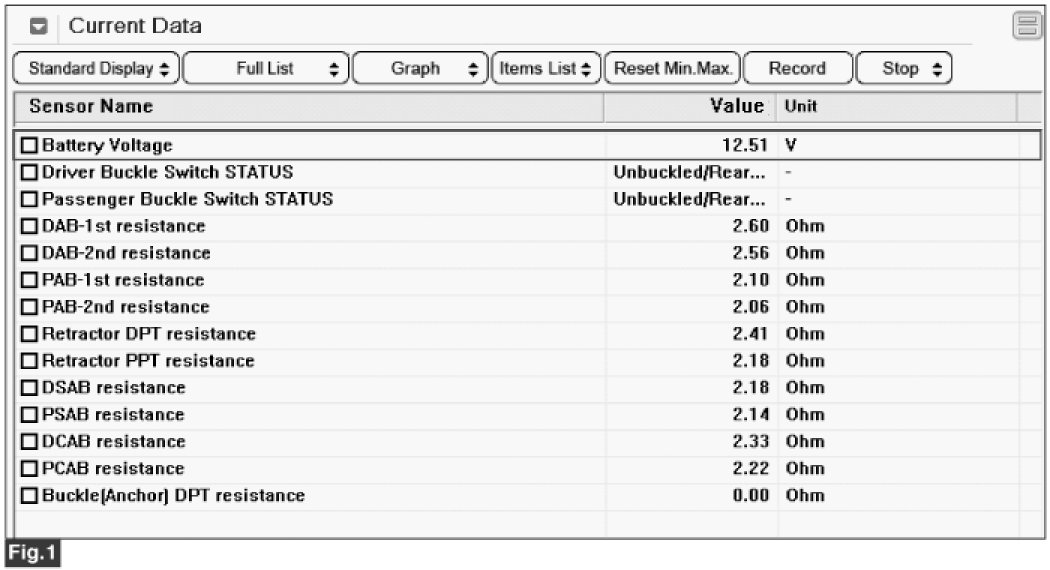Click the Reset Min.Max. button
This screenshot has width=1050, height=570.
tap(674, 69)
